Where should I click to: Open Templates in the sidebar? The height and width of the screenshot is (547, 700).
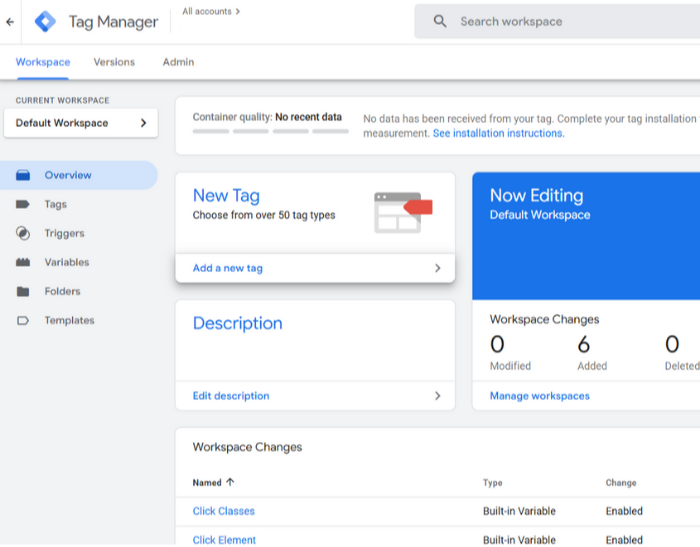tap(69, 320)
